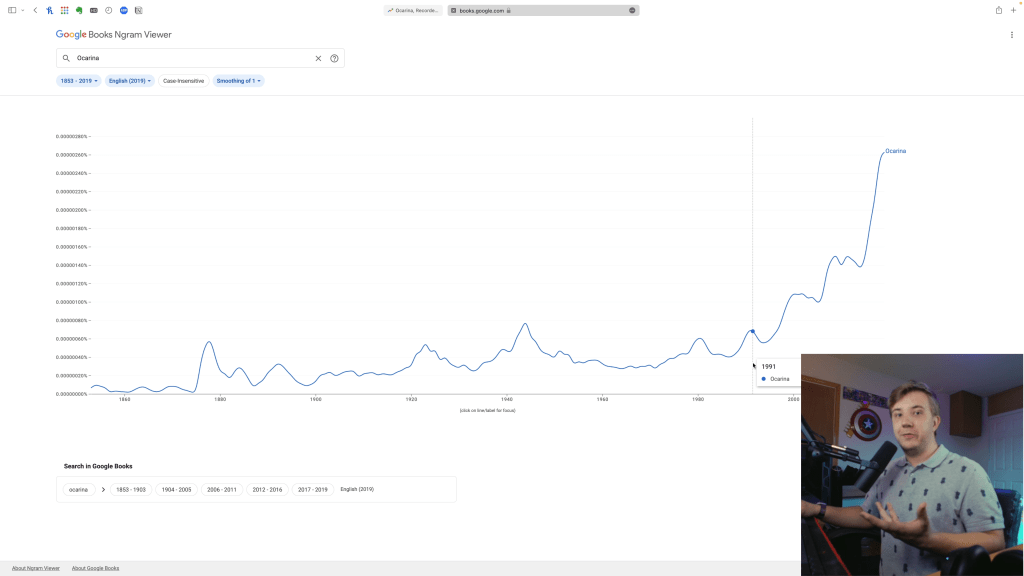The height and width of the screenshot is (576, 1024).
Task: Toggle the Case-Insensitive option
Action: click(x=183, y=81)
